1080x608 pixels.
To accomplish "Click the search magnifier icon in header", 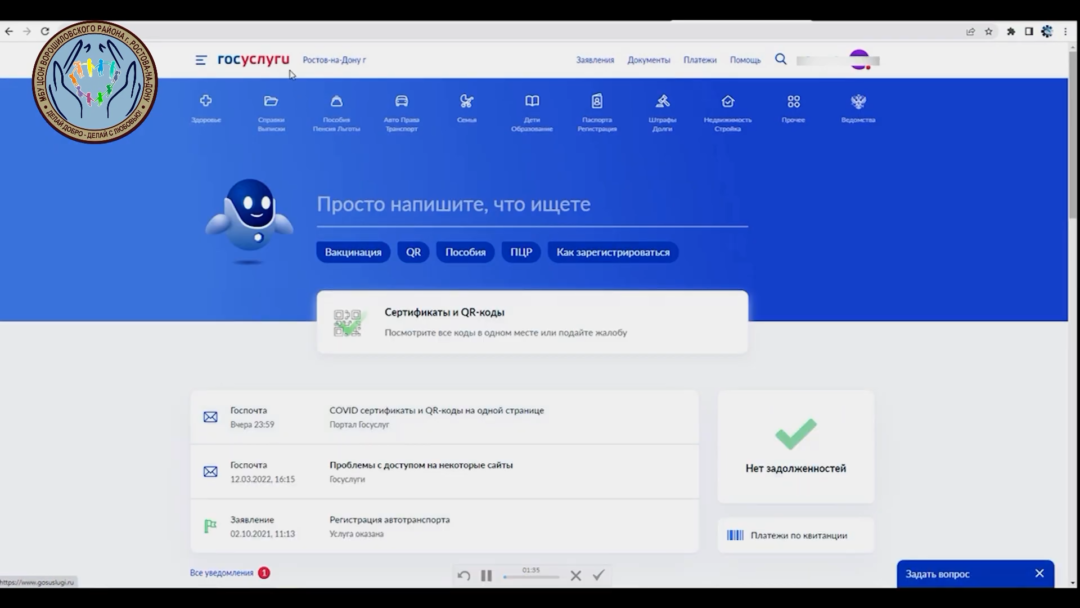I will point(780,59).
